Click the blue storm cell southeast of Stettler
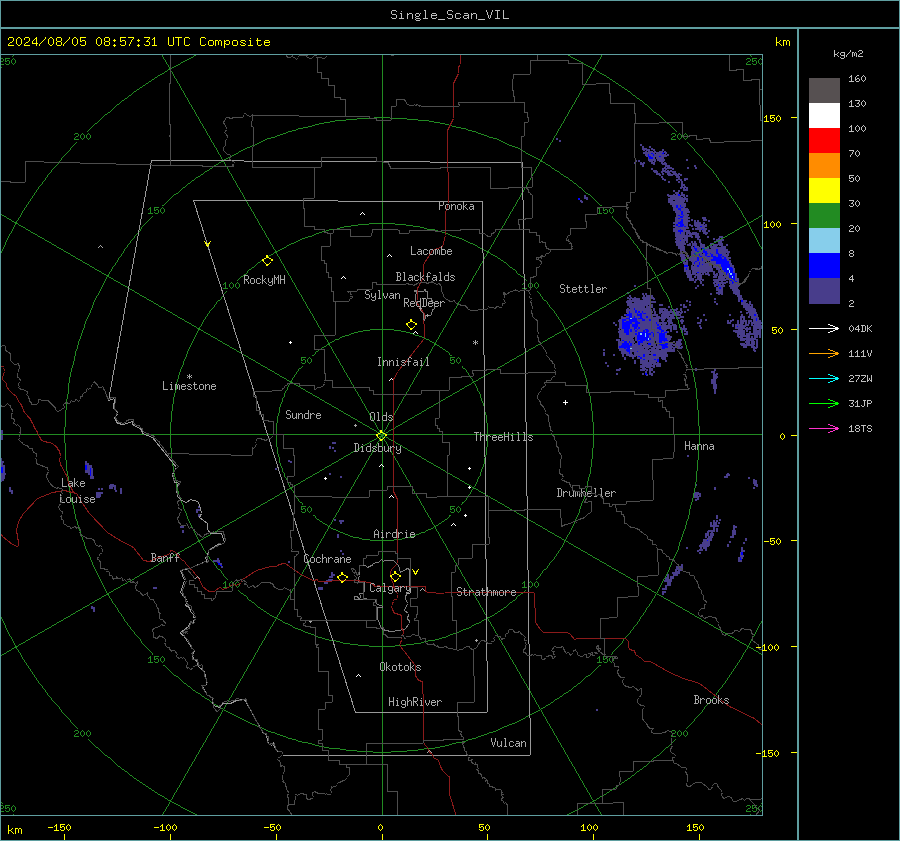900x841 pixels. pyautogui.click(x=647, y=335)
